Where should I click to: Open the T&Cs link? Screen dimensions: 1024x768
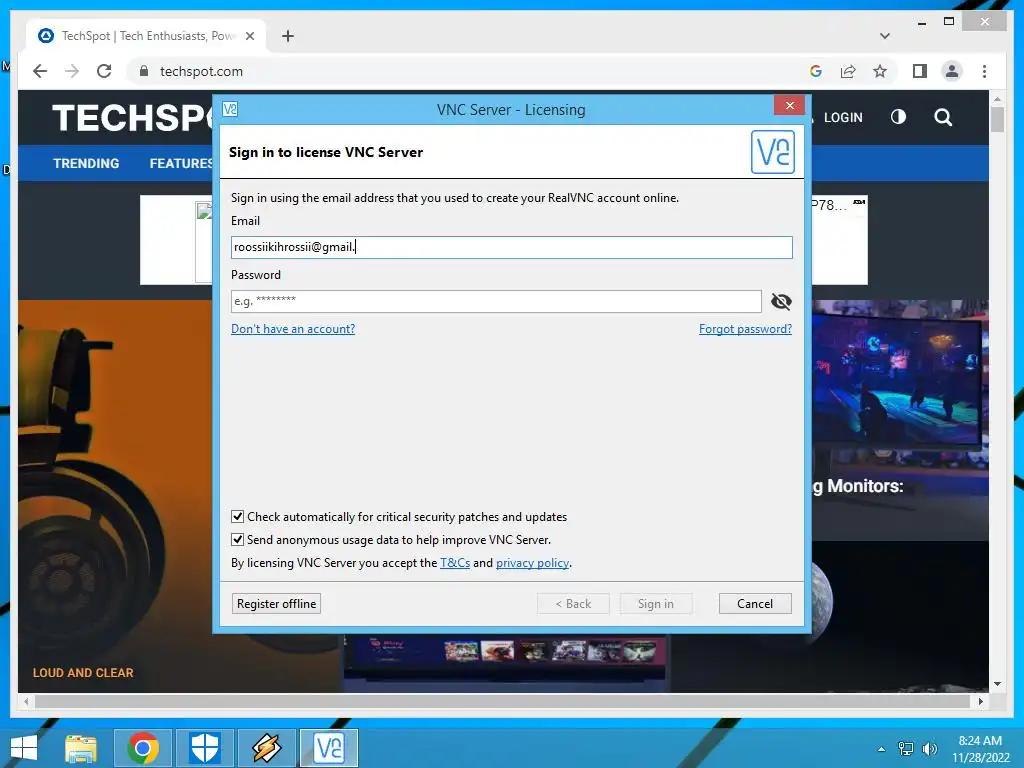point(455,562)
